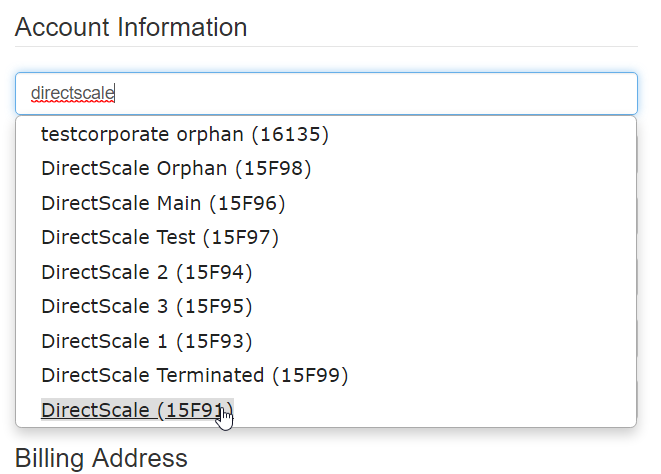The image size is (661, 474).
Task: Select DirectScale 3 (15F95) in dropdown
Action: pyautogui.click(x=147, y=306)
